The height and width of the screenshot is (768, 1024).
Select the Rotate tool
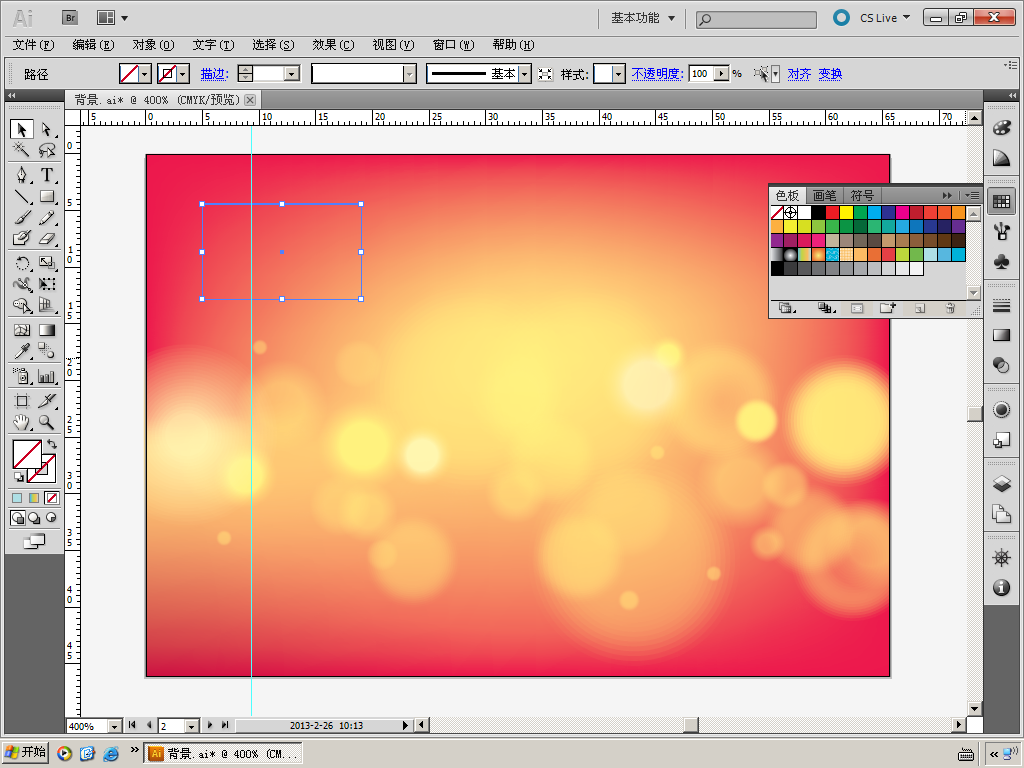point(22,263)
